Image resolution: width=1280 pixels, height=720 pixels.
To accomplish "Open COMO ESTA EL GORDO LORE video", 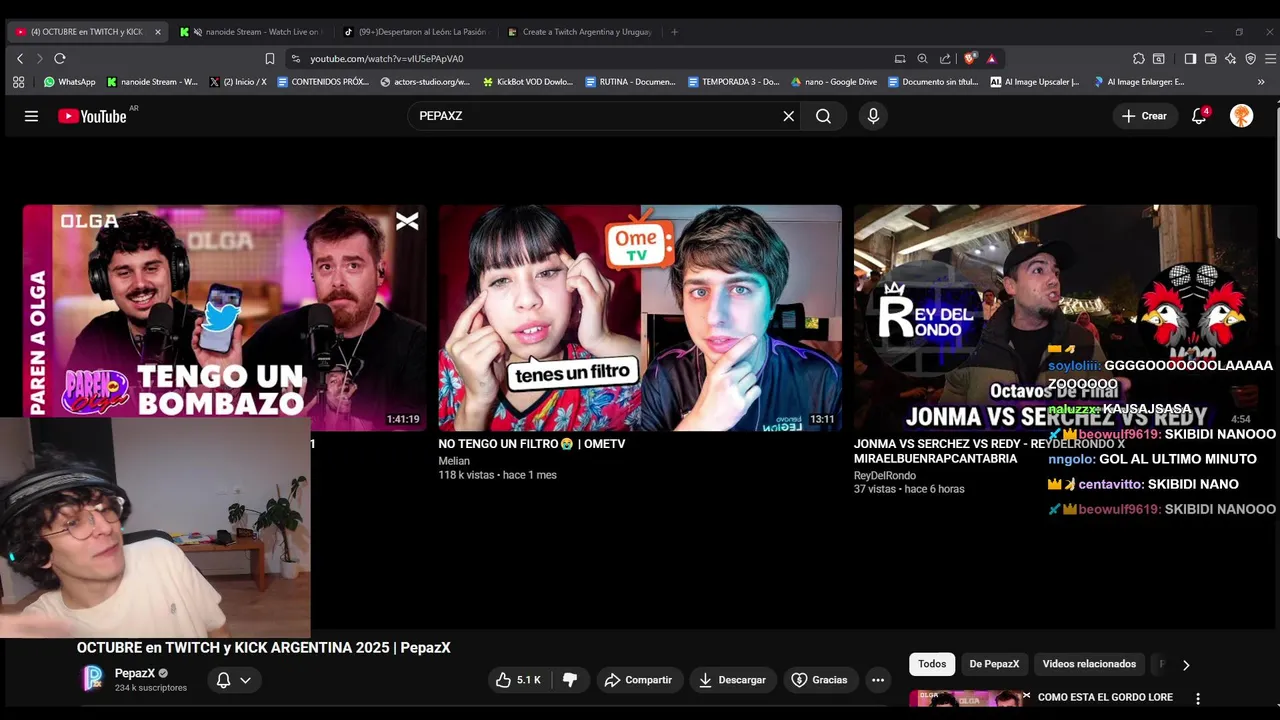I will coord(1105,697).
